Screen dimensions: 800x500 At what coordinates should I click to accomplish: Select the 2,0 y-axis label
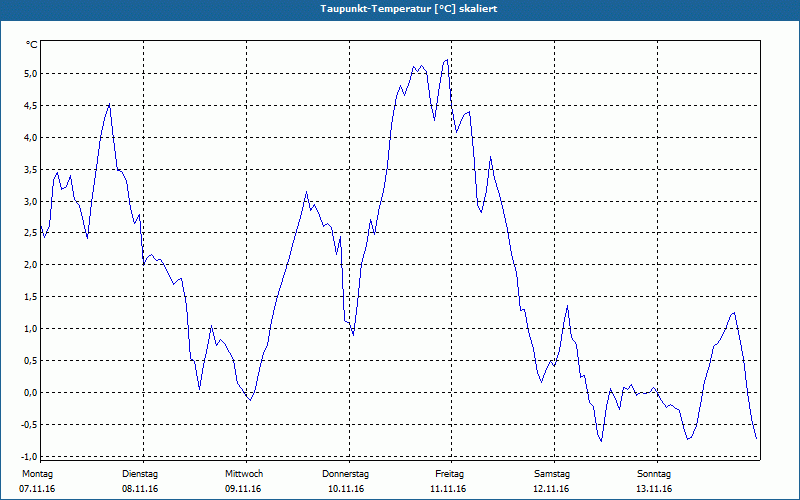click(30, 265)
